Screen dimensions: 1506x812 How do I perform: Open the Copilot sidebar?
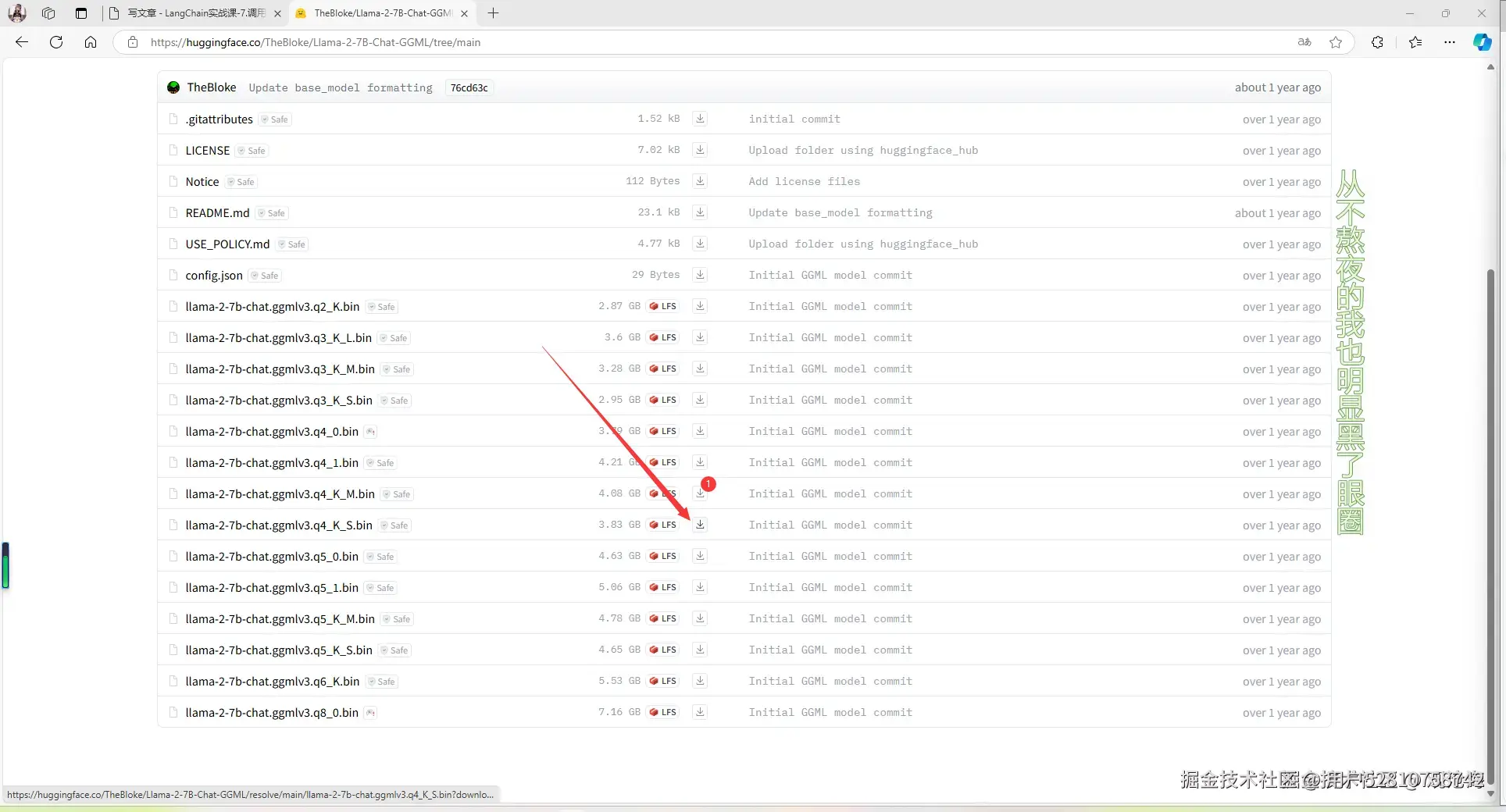[x=1482, y=42]
